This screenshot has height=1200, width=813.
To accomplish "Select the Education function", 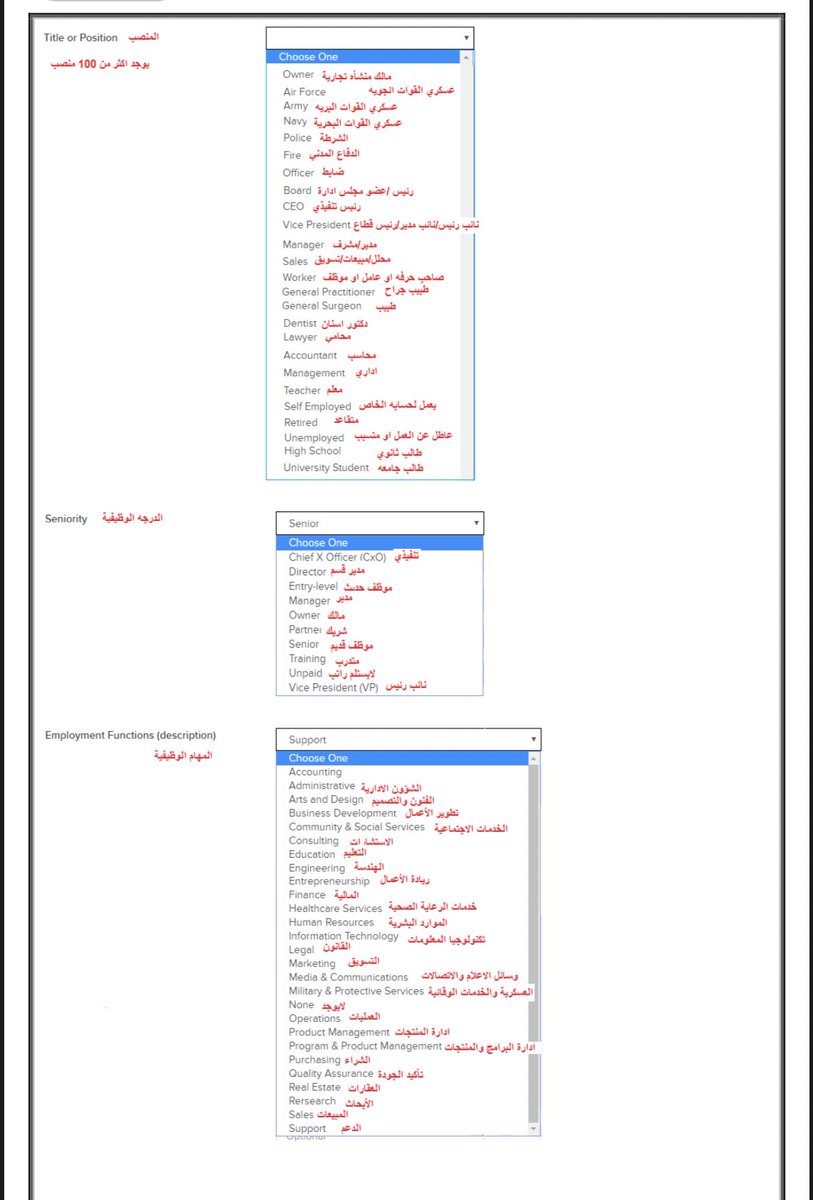I will [x=312, y=854].
